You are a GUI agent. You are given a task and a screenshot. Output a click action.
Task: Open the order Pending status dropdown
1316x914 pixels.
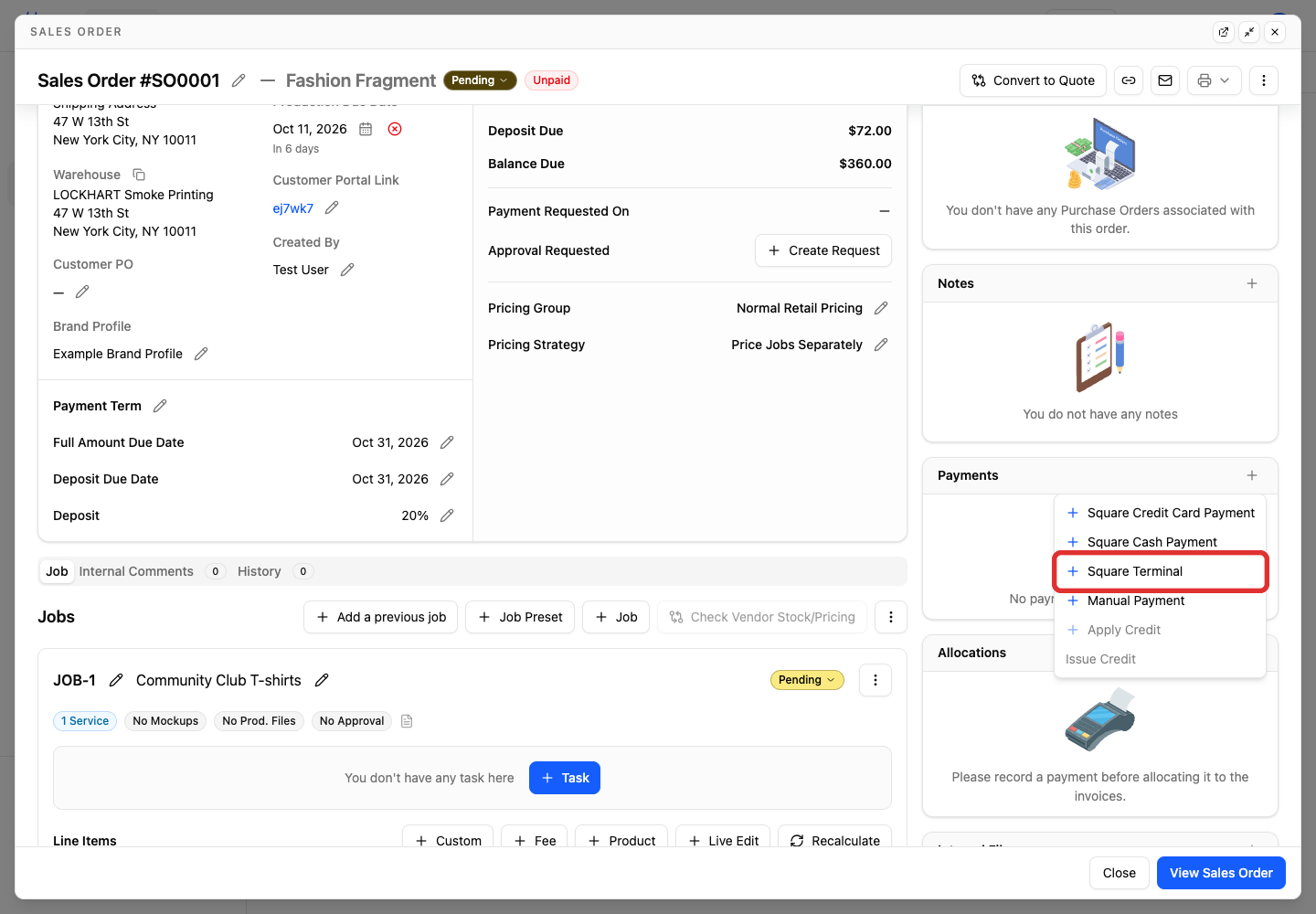(x=480, y=80)
